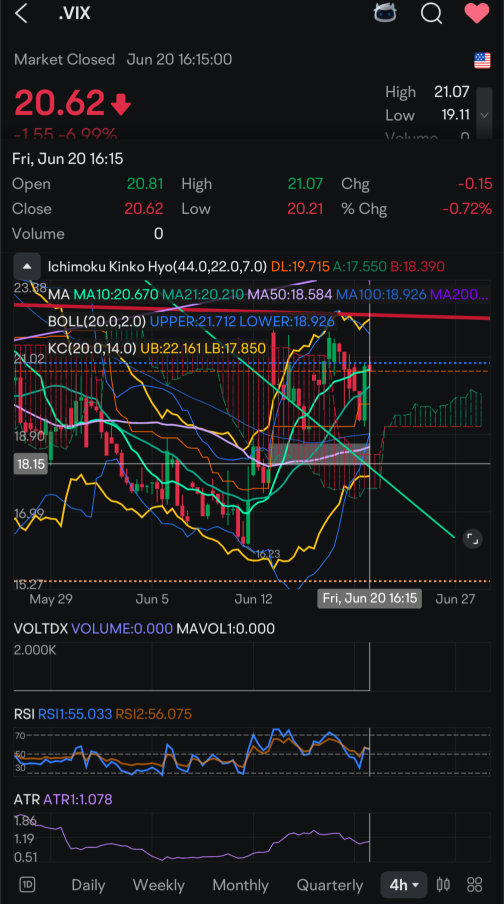Expand the quote details chevron
Screen dimensions: 504x904
[x=484, y=114]
